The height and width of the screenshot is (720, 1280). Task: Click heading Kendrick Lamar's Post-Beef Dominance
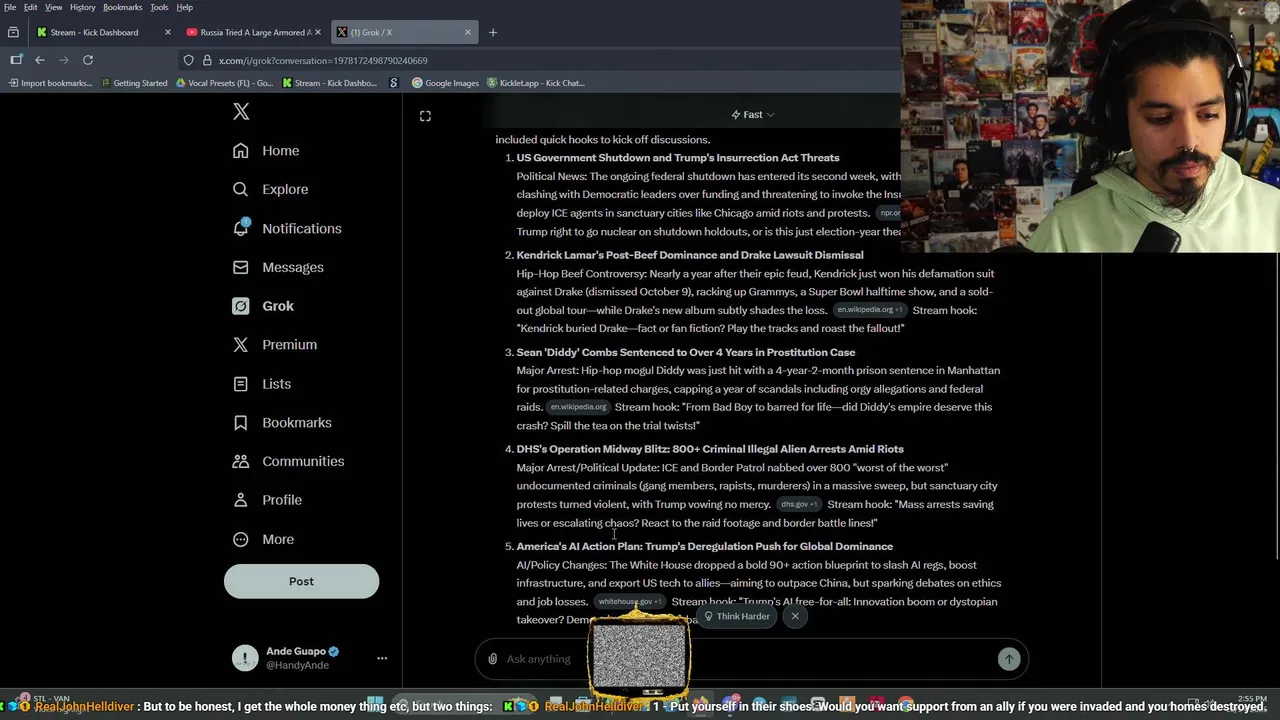[x=690, y=255]
